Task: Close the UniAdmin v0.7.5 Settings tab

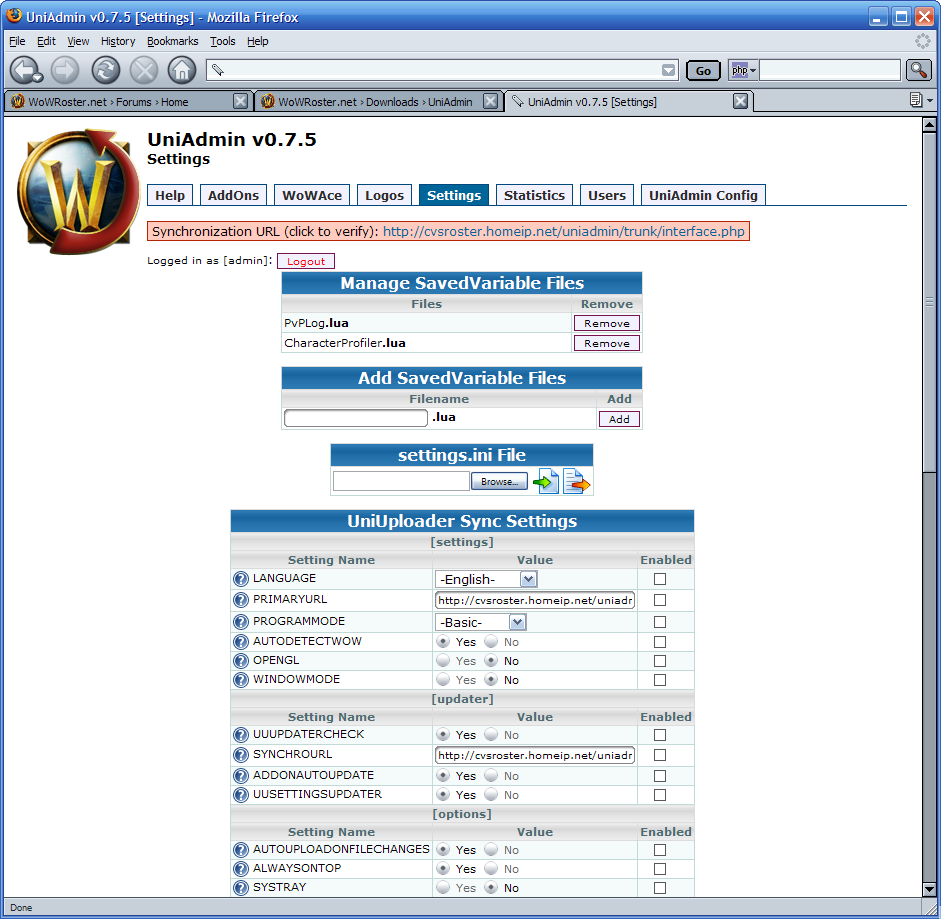Action: [x=741, y=101]
